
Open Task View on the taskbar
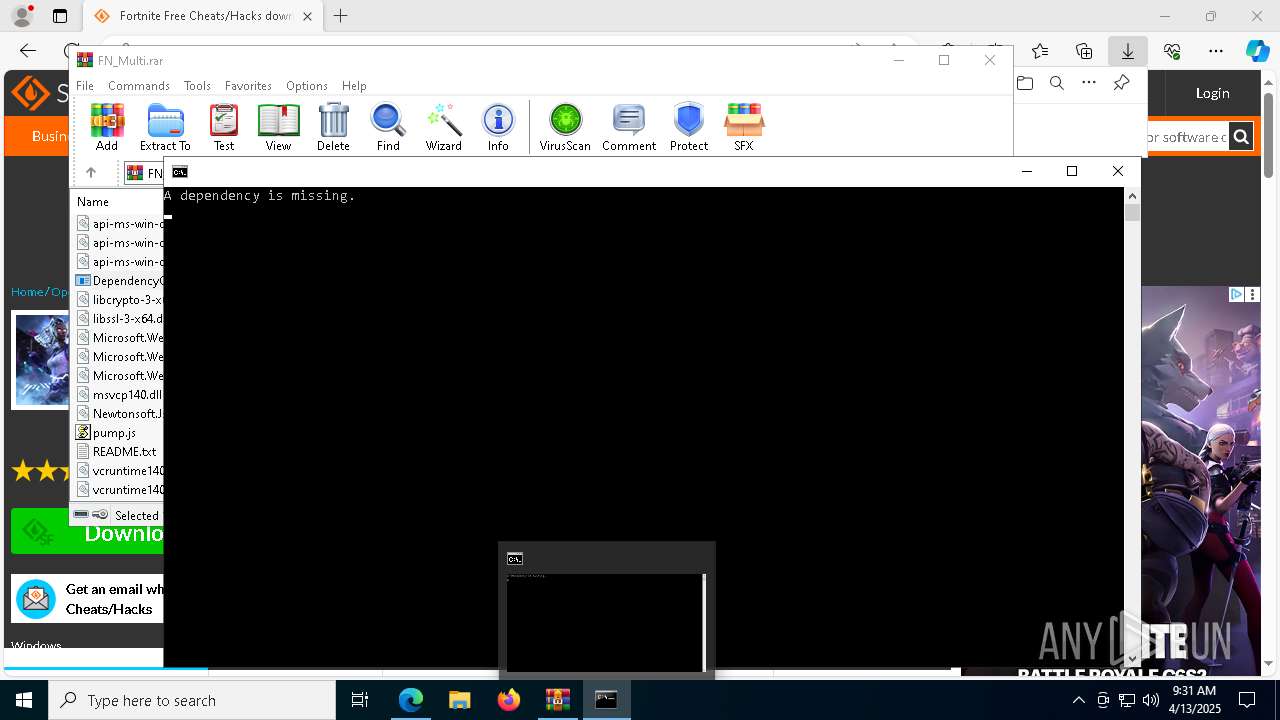coord(360,700)
